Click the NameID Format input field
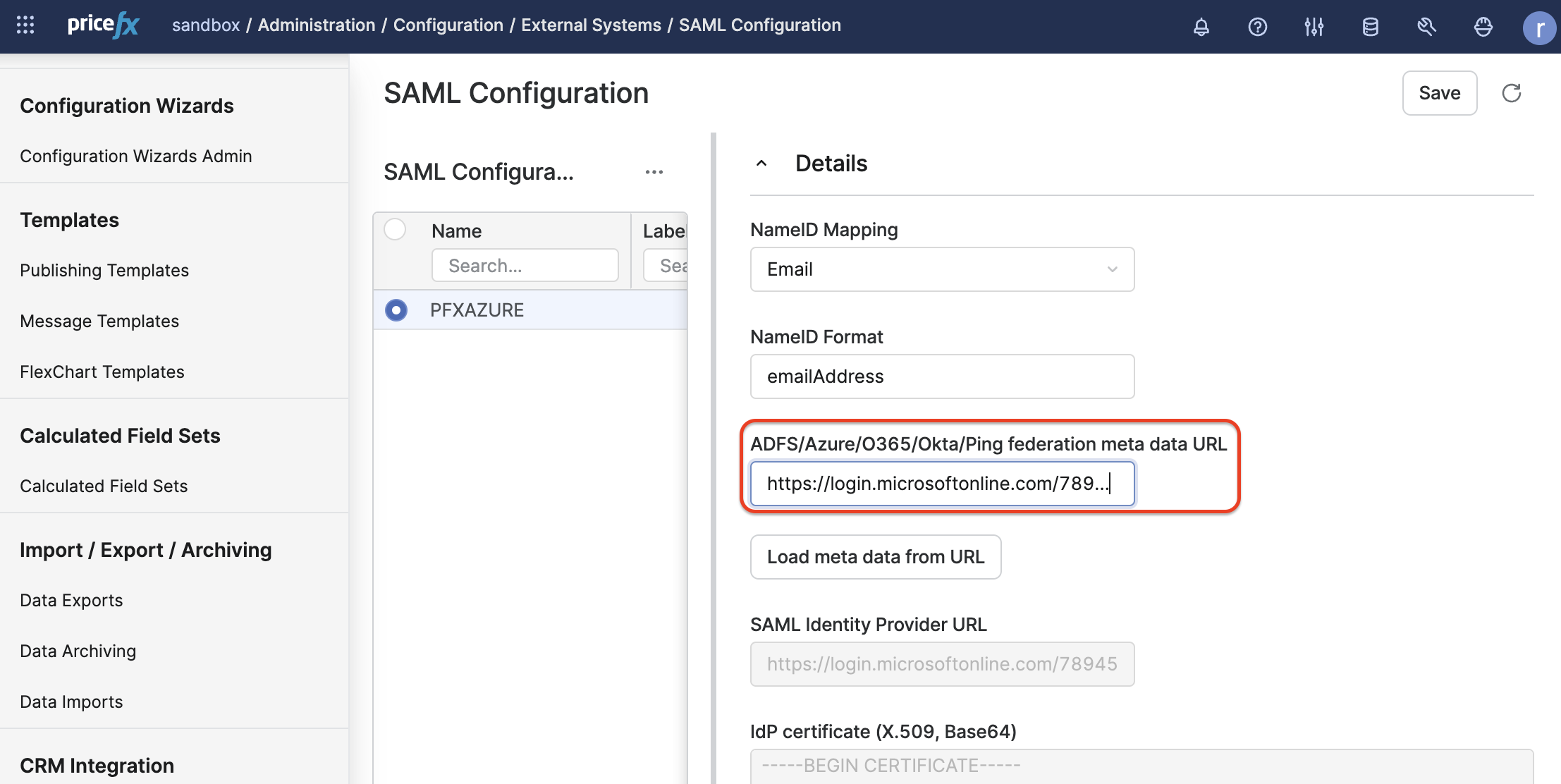Screen dimensions: 1561x784 tap(942, 376)
